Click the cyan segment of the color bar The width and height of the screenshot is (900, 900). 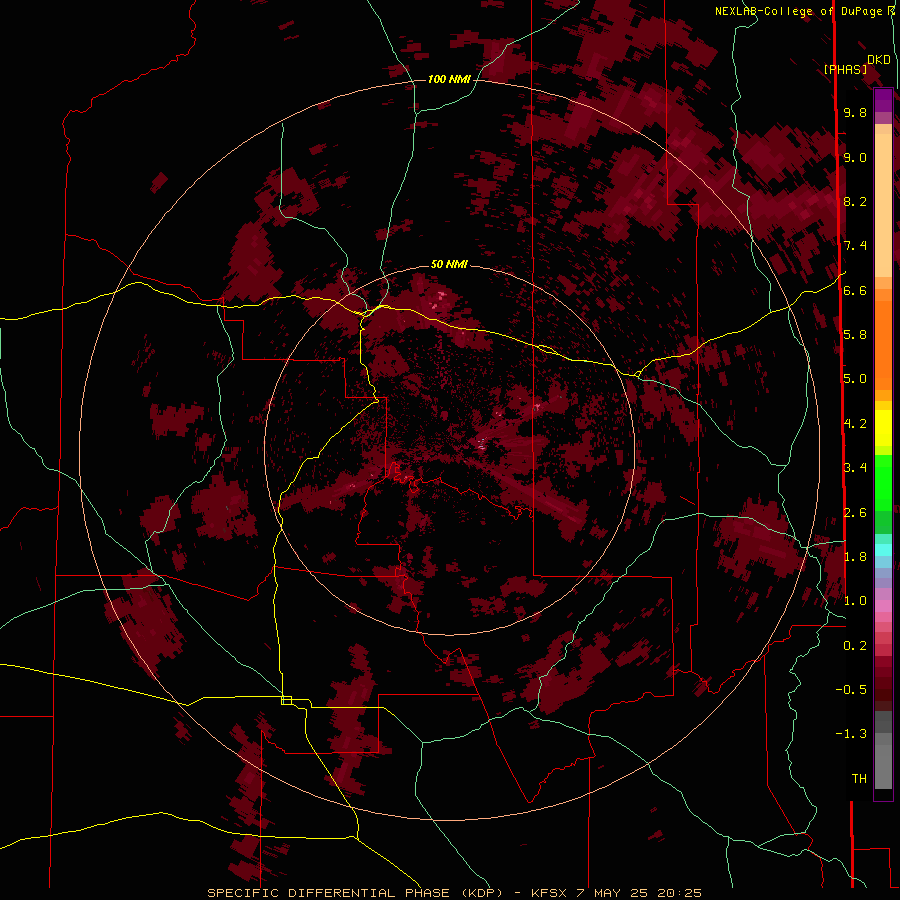point(883,549)
